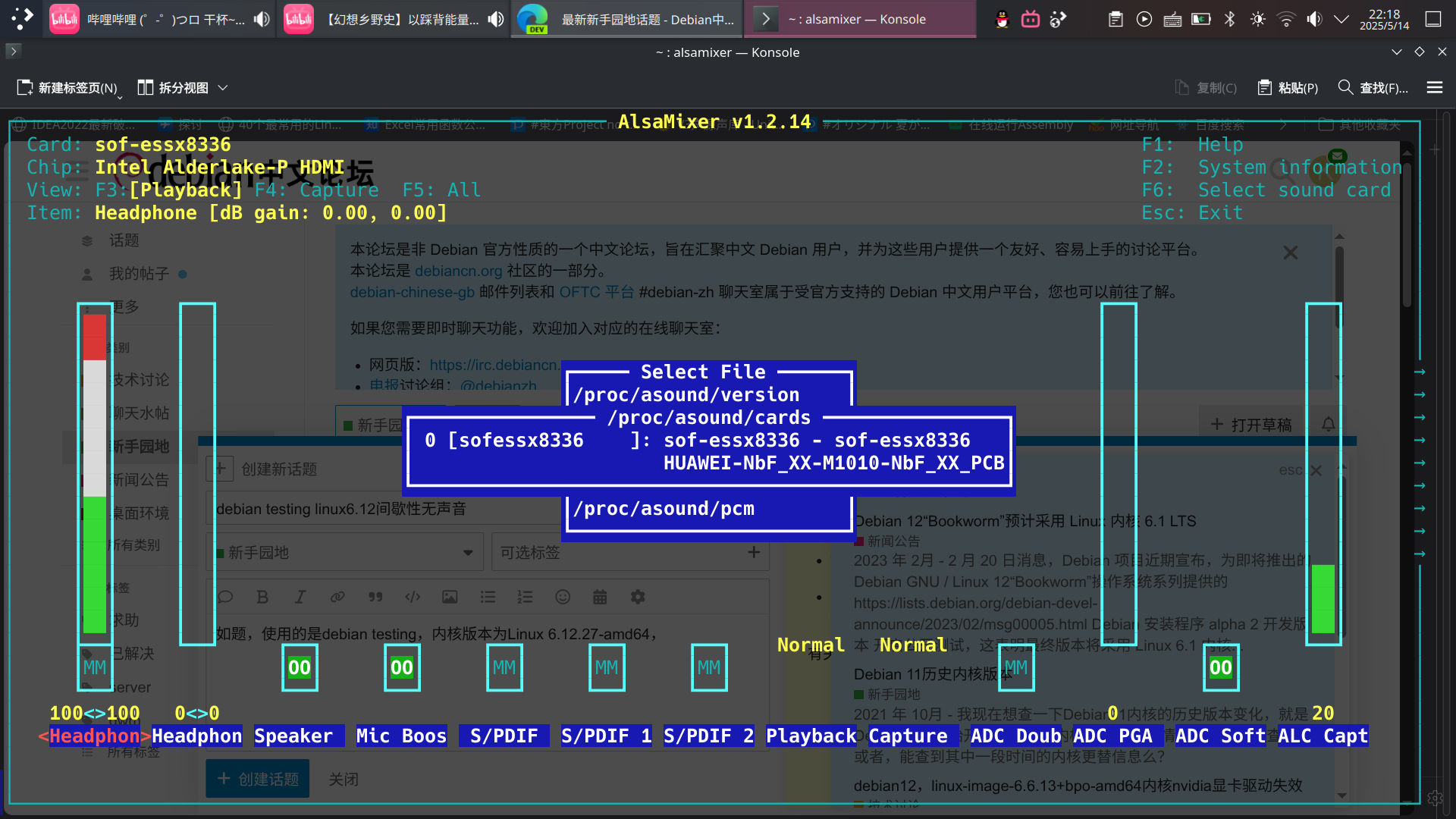Toggle the ADC Doub MM mute box
Viewport: 1456px width, 819px height.
1016,668
